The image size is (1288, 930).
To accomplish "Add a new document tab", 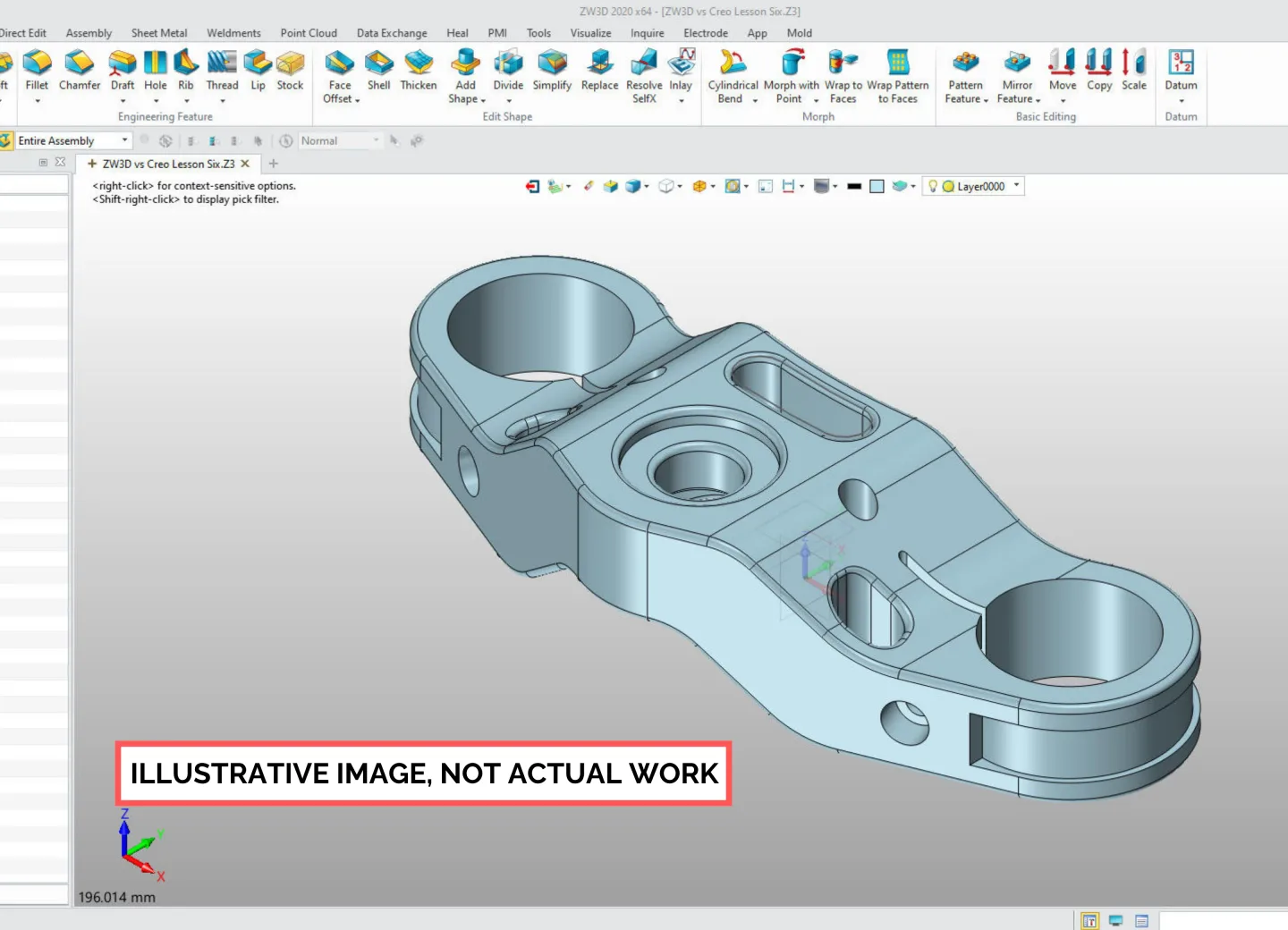I will [x=274, y=164].
